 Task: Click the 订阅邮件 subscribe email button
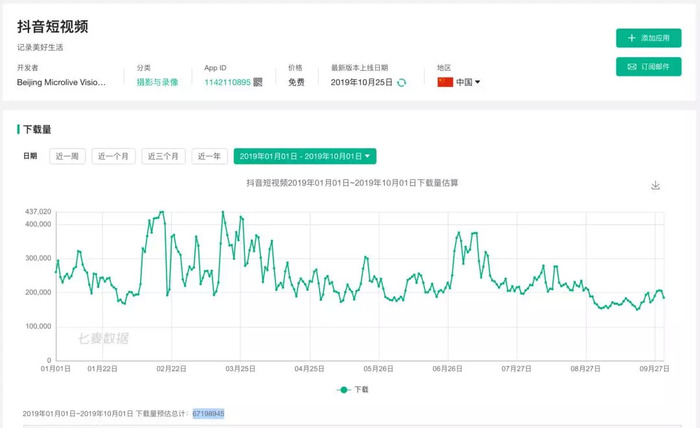(x=648, y=66)
